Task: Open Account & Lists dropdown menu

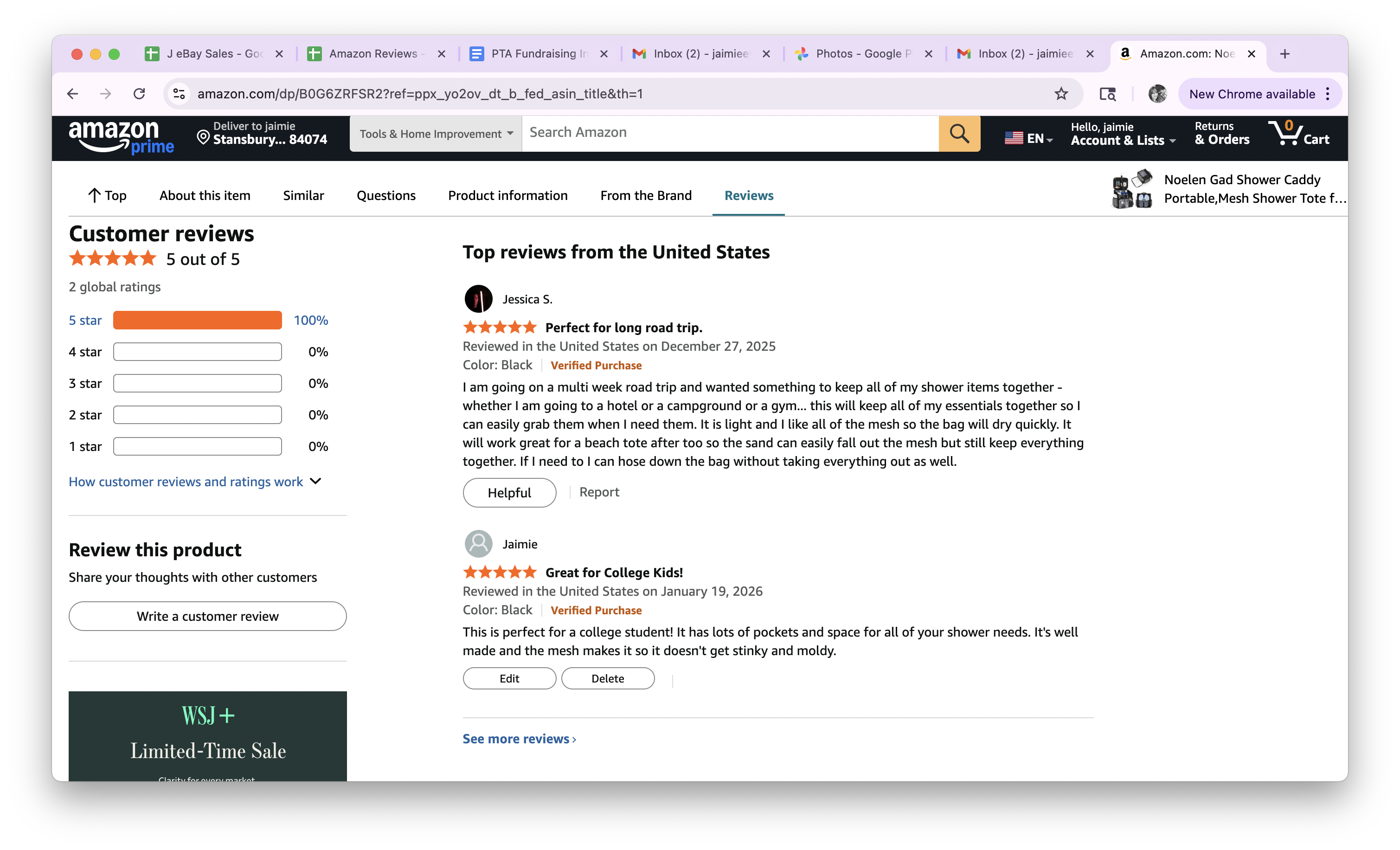Action: (x=1123, y=134)
